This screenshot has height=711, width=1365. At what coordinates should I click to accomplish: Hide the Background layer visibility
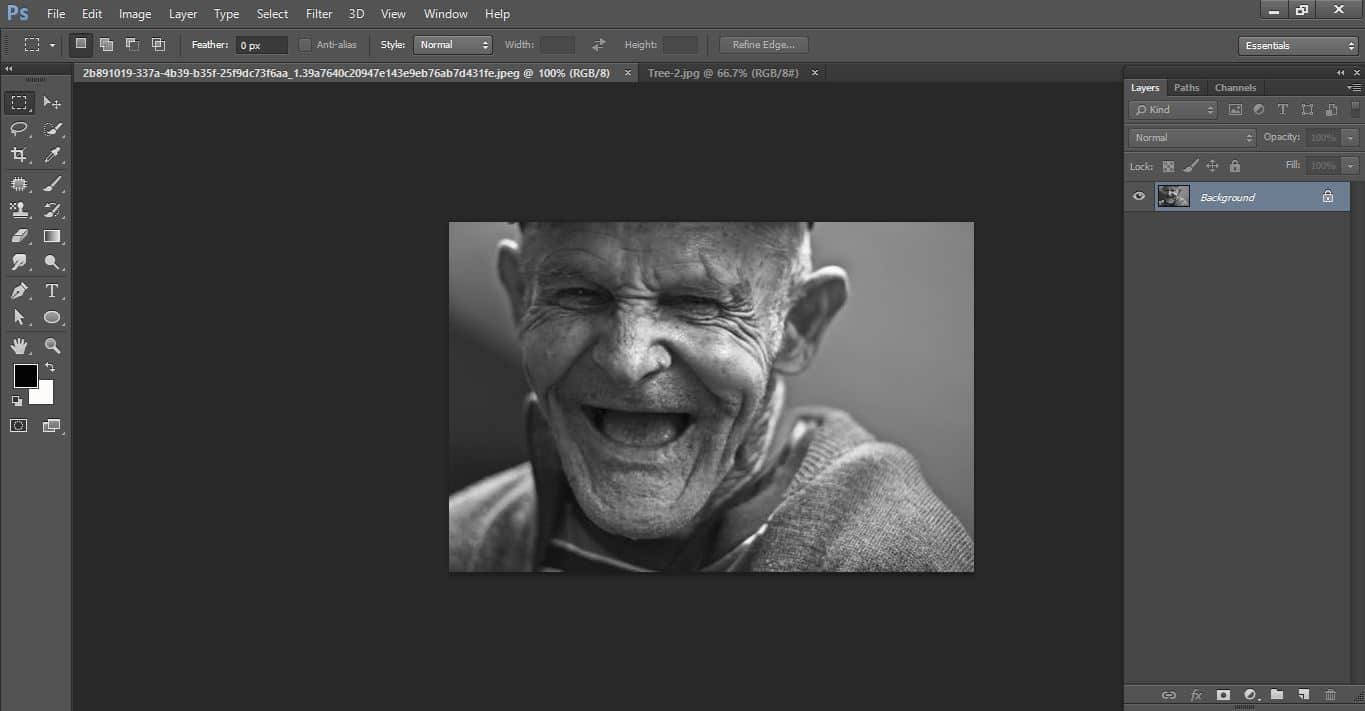[1138, 196]
